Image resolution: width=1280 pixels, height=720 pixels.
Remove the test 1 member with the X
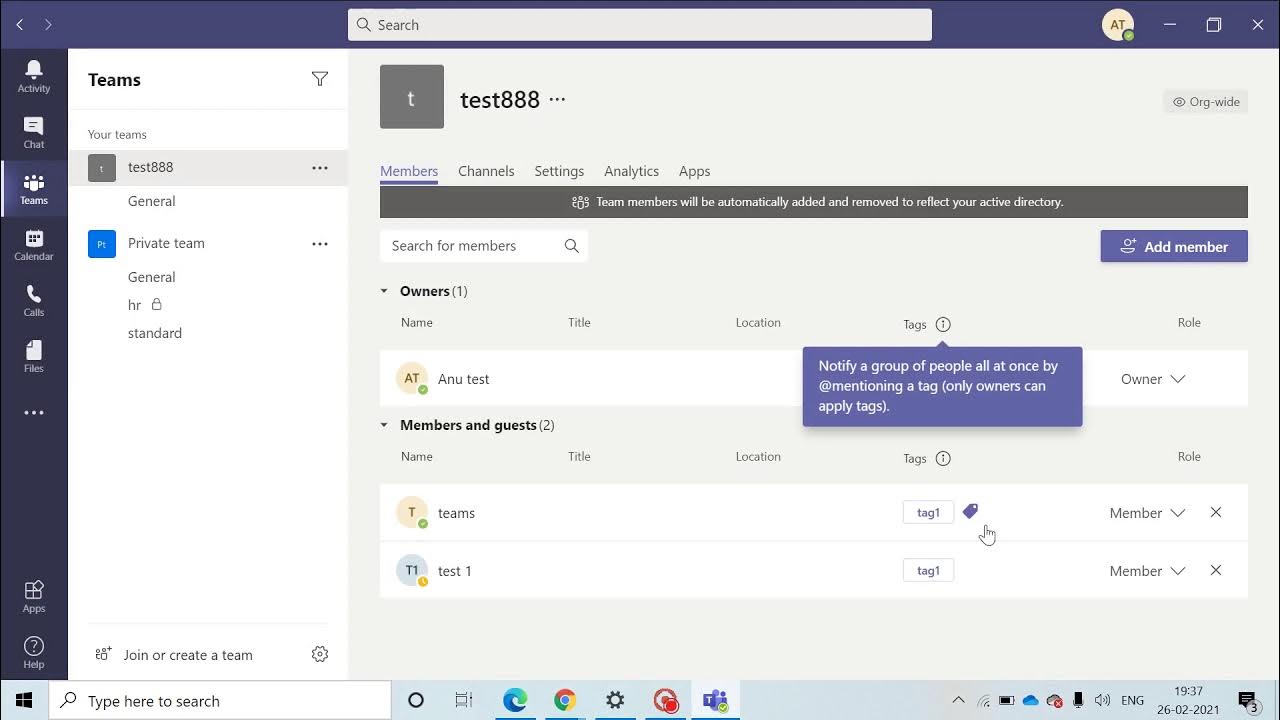tap(1216, 570)
